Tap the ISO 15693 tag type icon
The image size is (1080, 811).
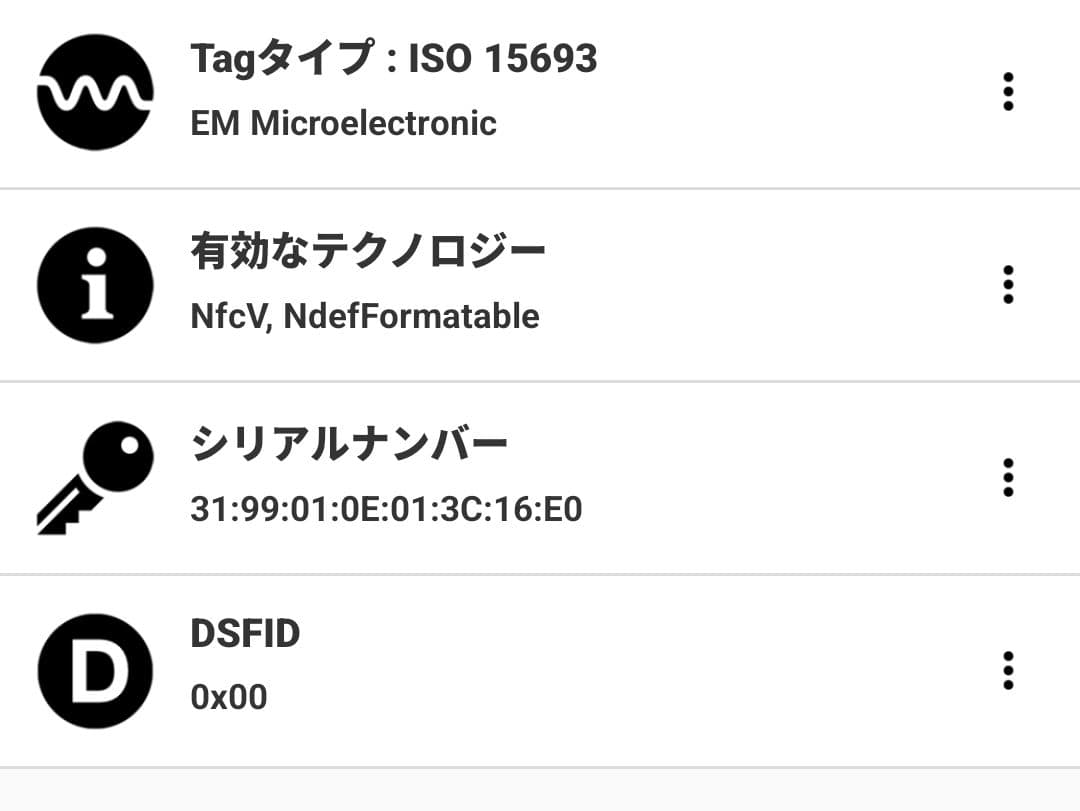point(94,90)
